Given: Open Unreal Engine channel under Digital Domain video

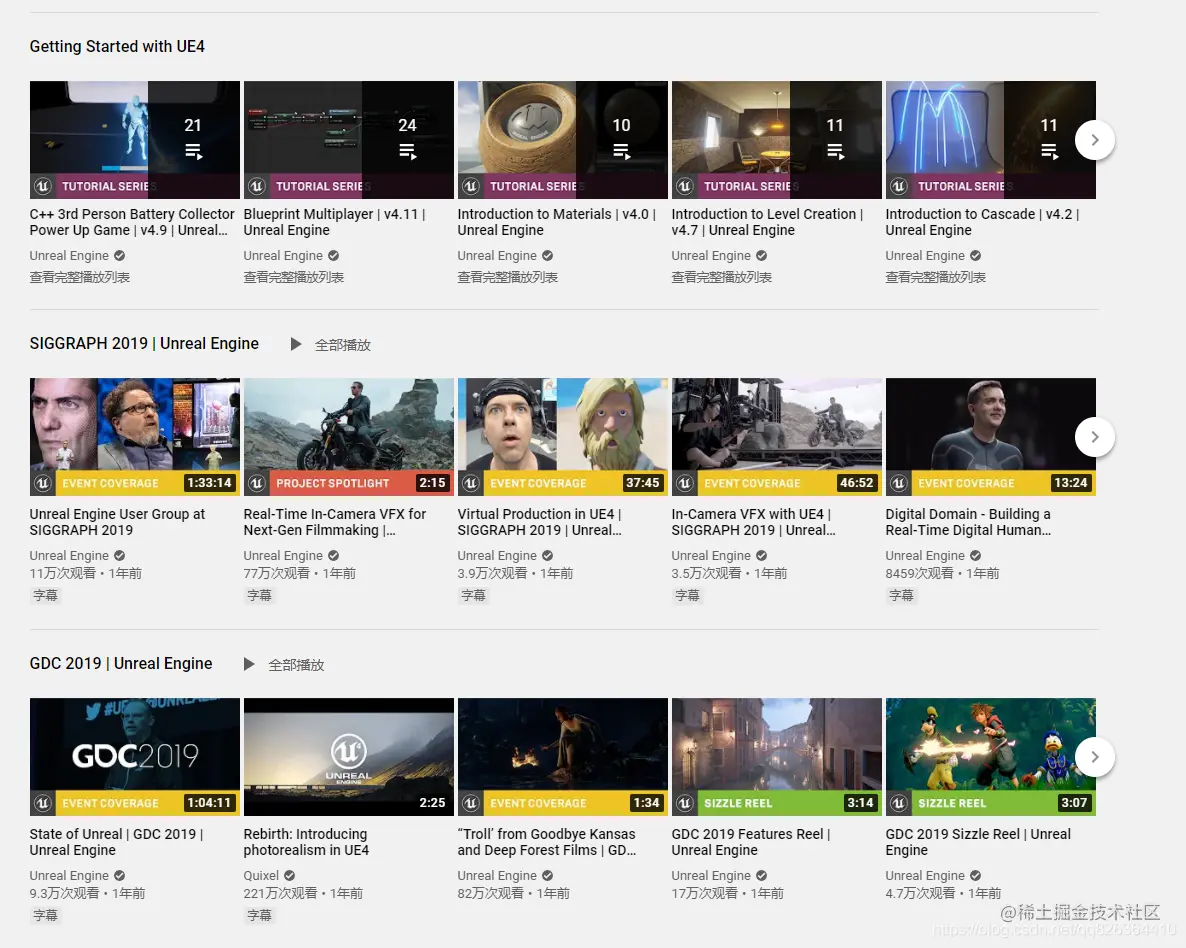Looking at the screenshot, I should coord(925,555).
